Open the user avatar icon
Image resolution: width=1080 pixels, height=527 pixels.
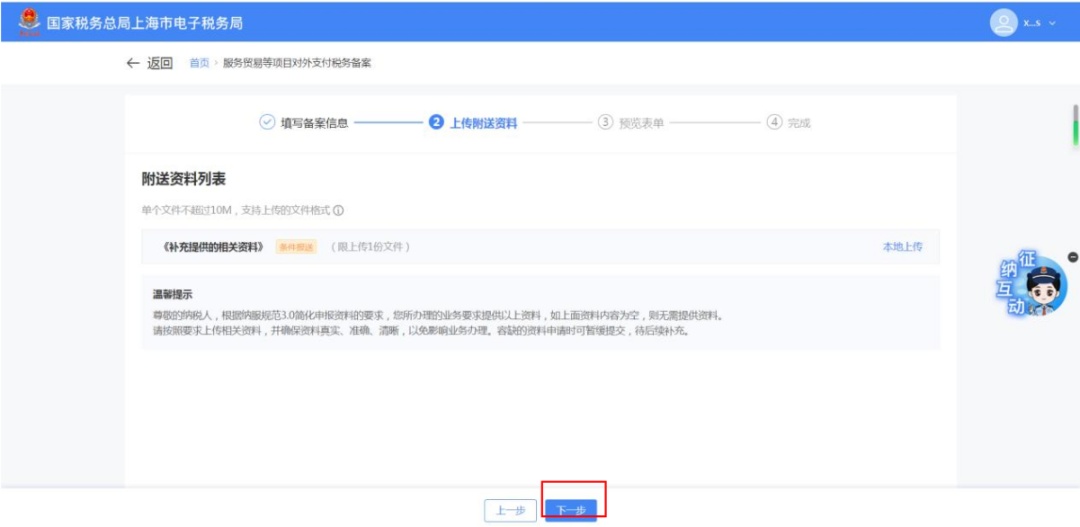coord(1004,23)
